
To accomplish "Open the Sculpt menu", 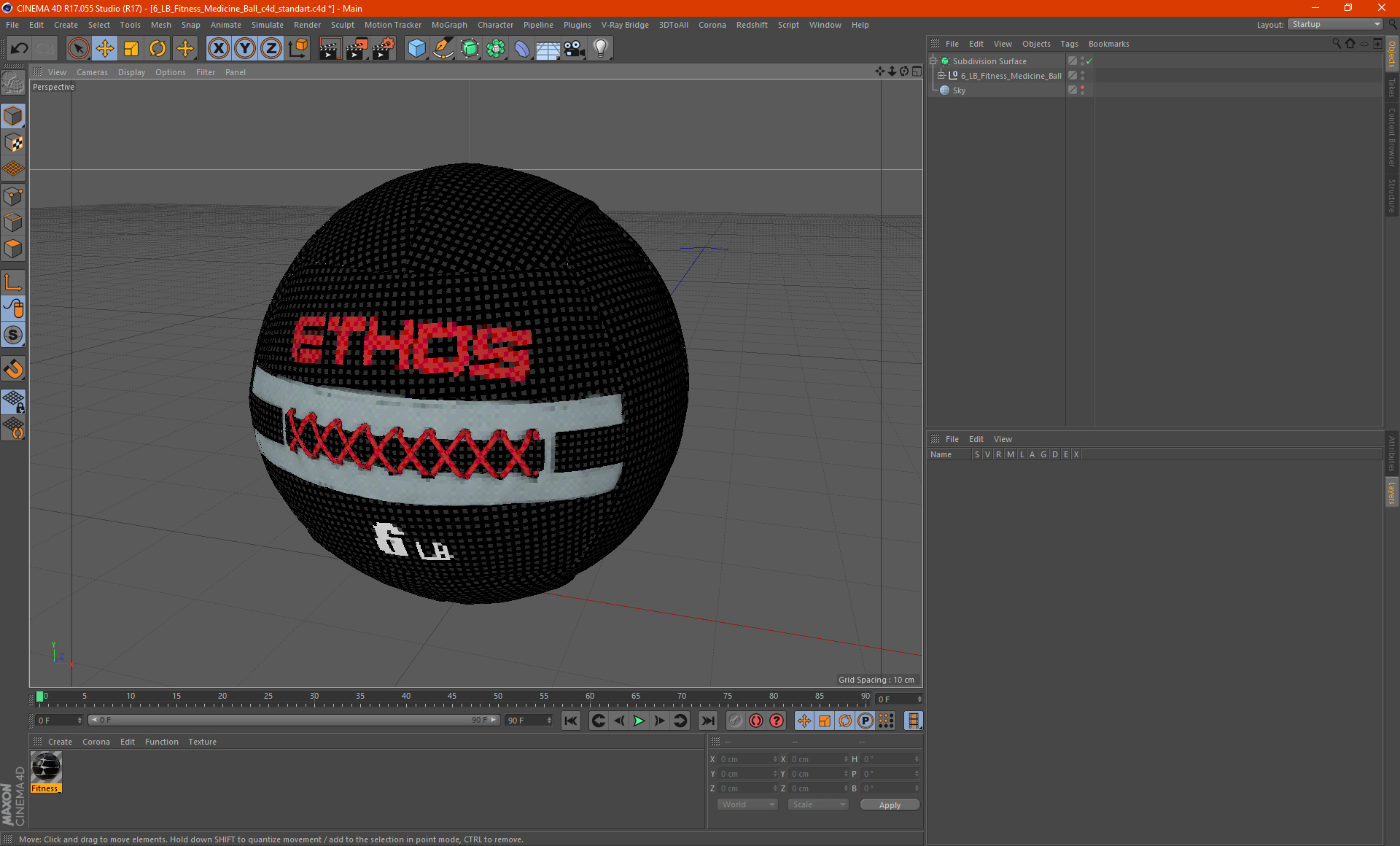I will coord(342,25).
